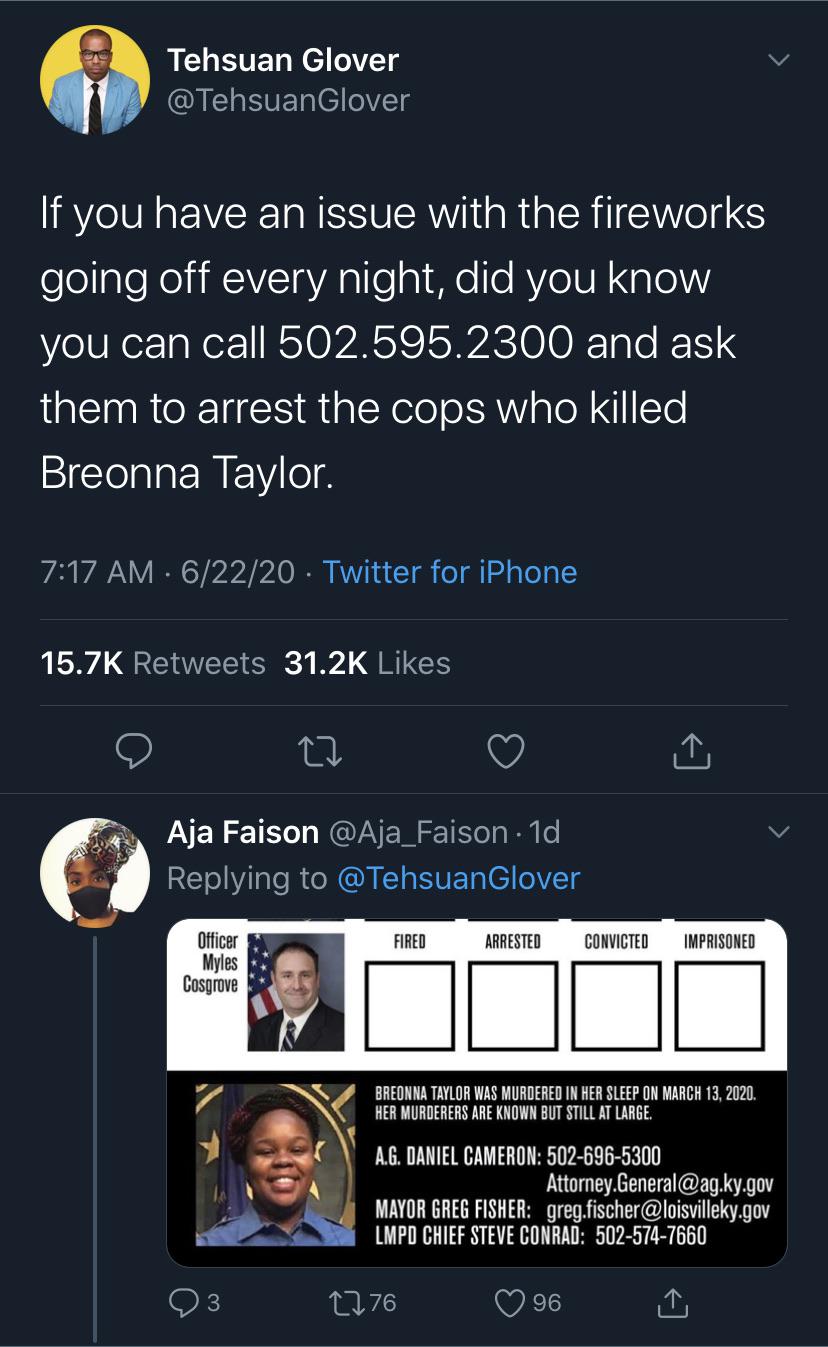Retweet Aja Faison's reply
828x1347 pixels.
tap(351, 1302)
